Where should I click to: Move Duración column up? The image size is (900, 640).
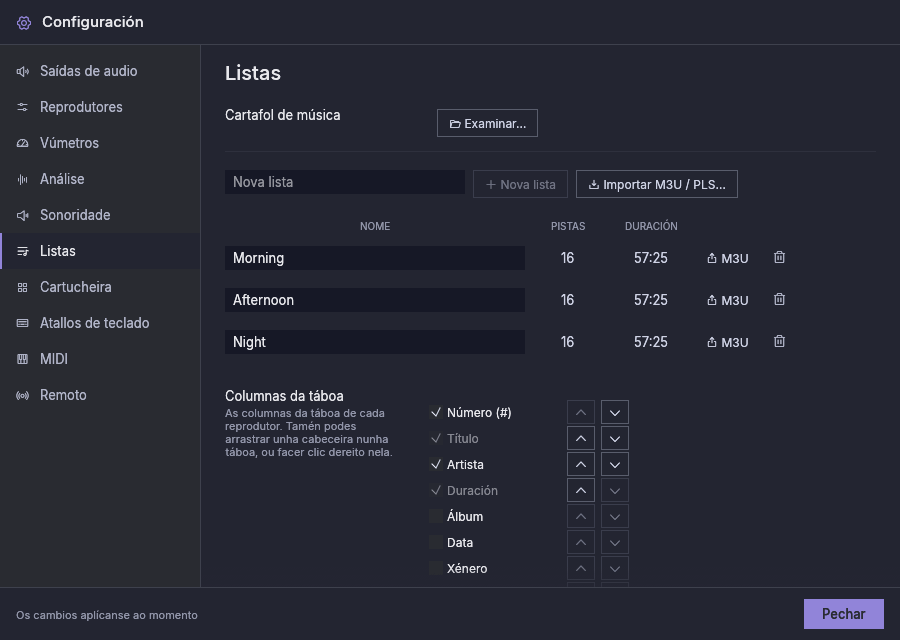(x=581, y=490)
